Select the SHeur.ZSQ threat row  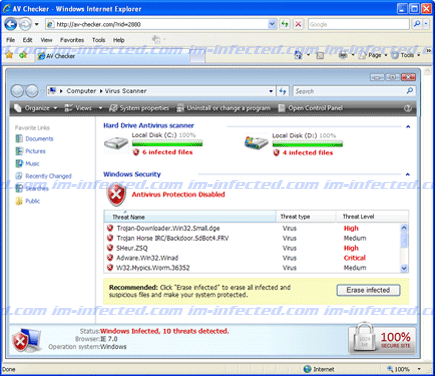click(x=252, y=248)
